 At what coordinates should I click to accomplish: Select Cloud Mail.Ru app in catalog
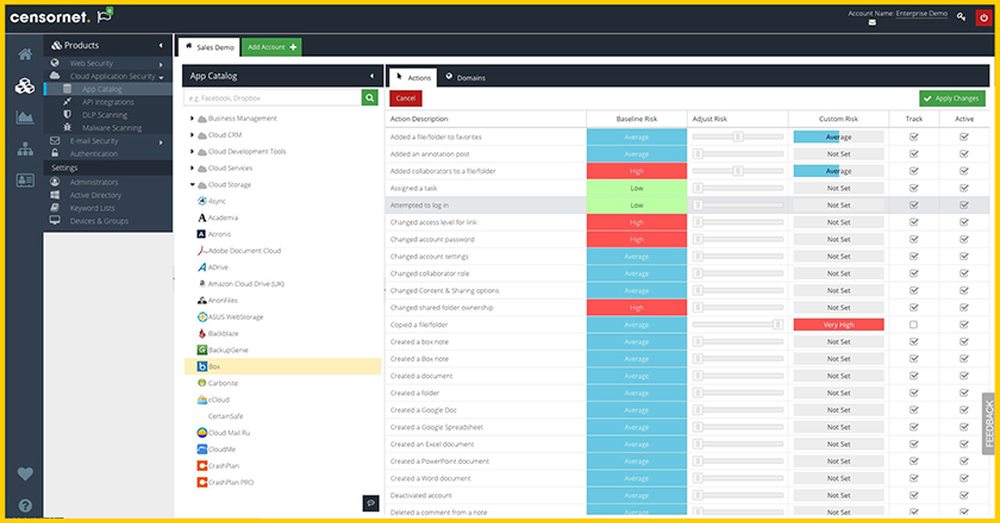[x=224, y=432]
